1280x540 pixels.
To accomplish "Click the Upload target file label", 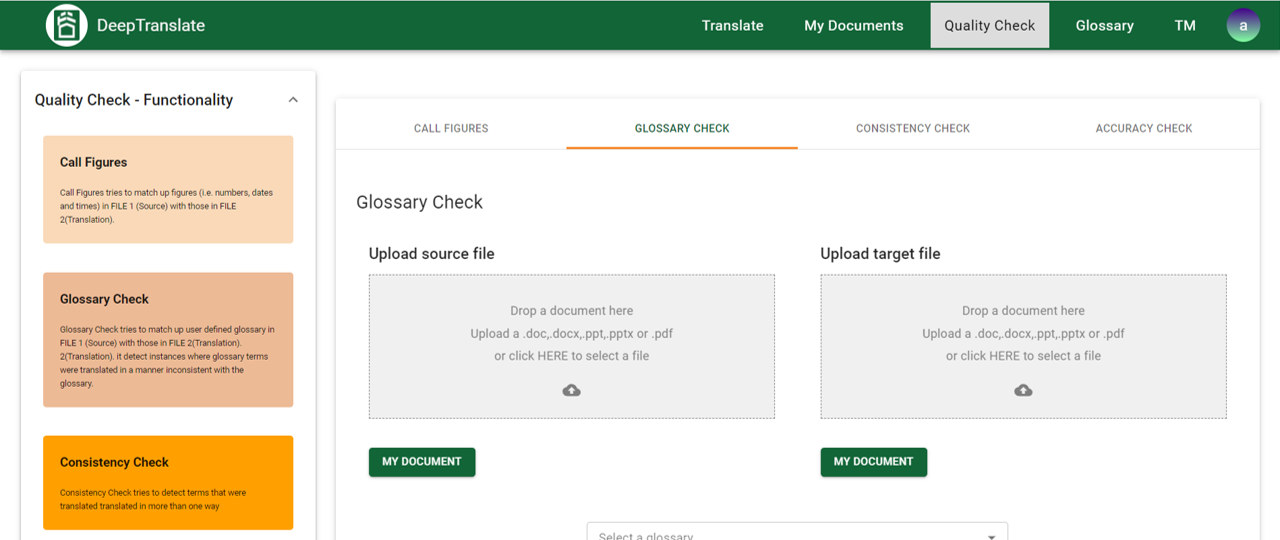I will (x=881, y=254).
